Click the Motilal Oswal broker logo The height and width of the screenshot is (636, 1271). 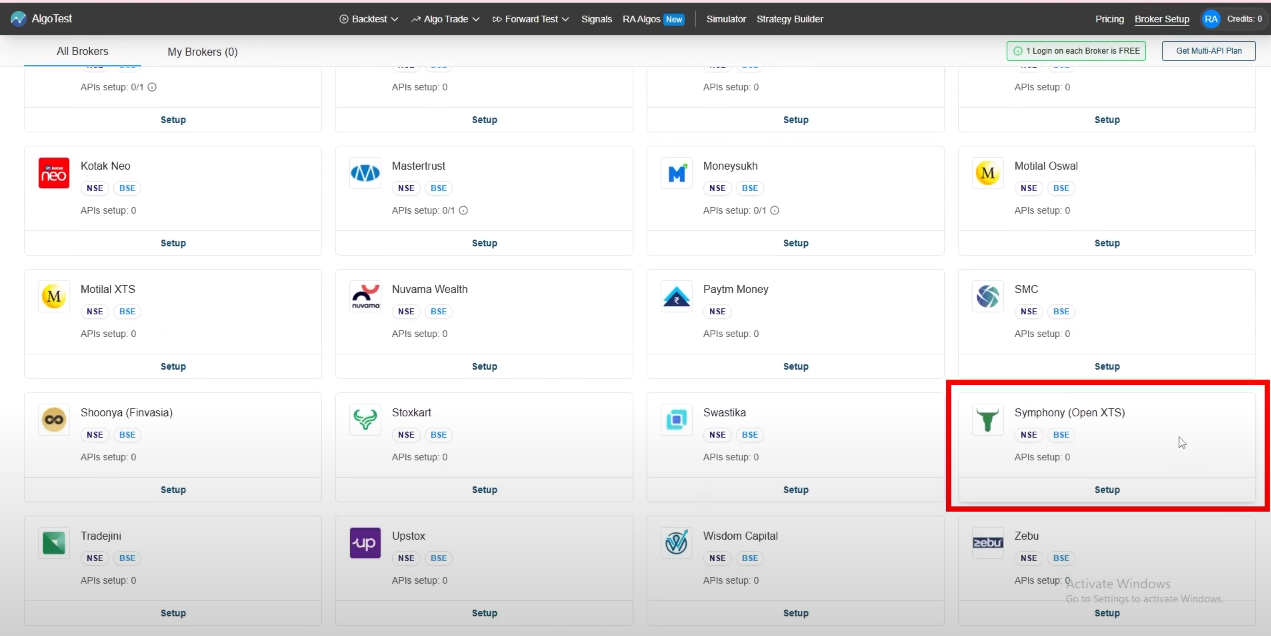tap(988, 173)
